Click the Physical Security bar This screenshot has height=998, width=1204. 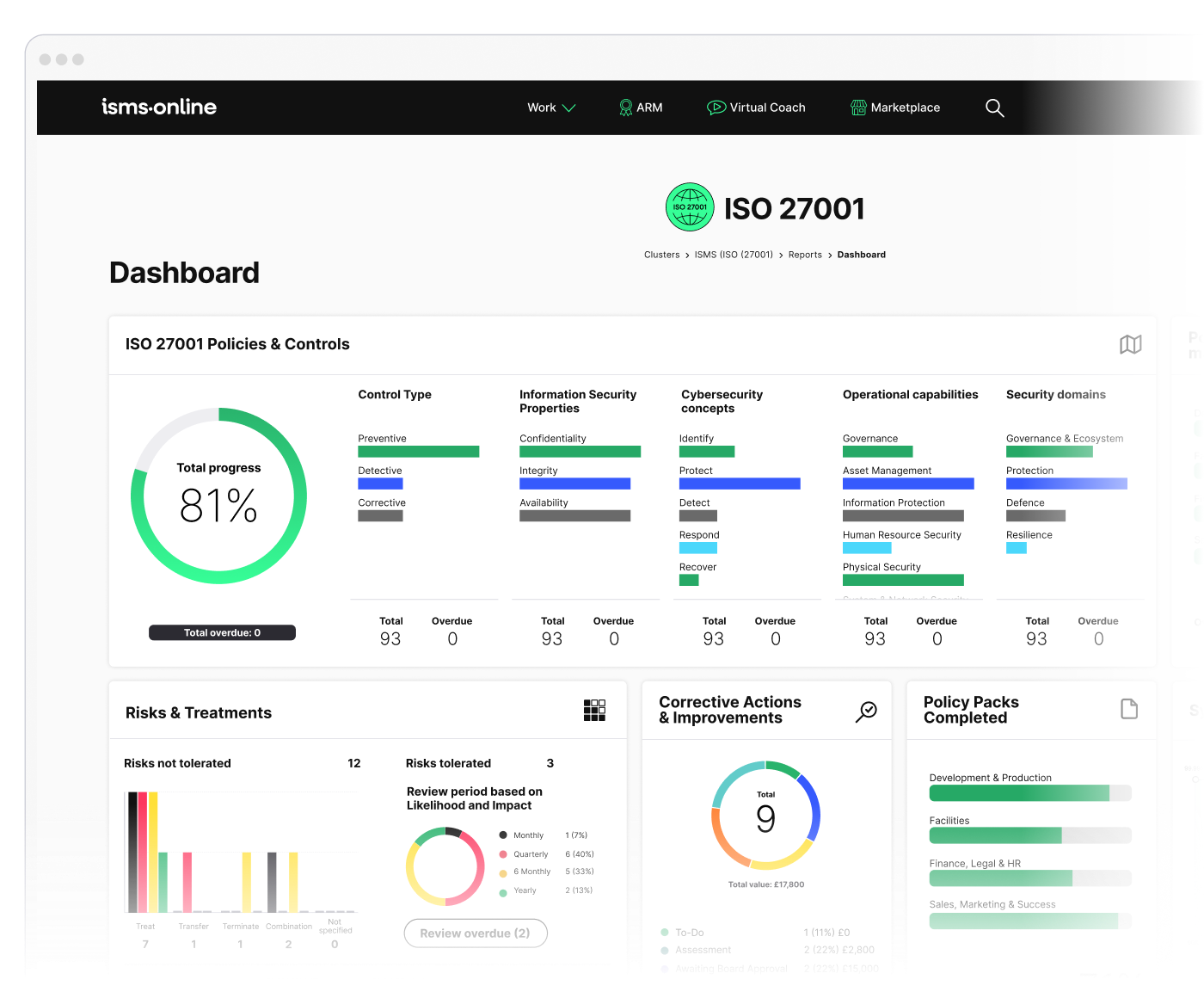click(x=903, y=580)
